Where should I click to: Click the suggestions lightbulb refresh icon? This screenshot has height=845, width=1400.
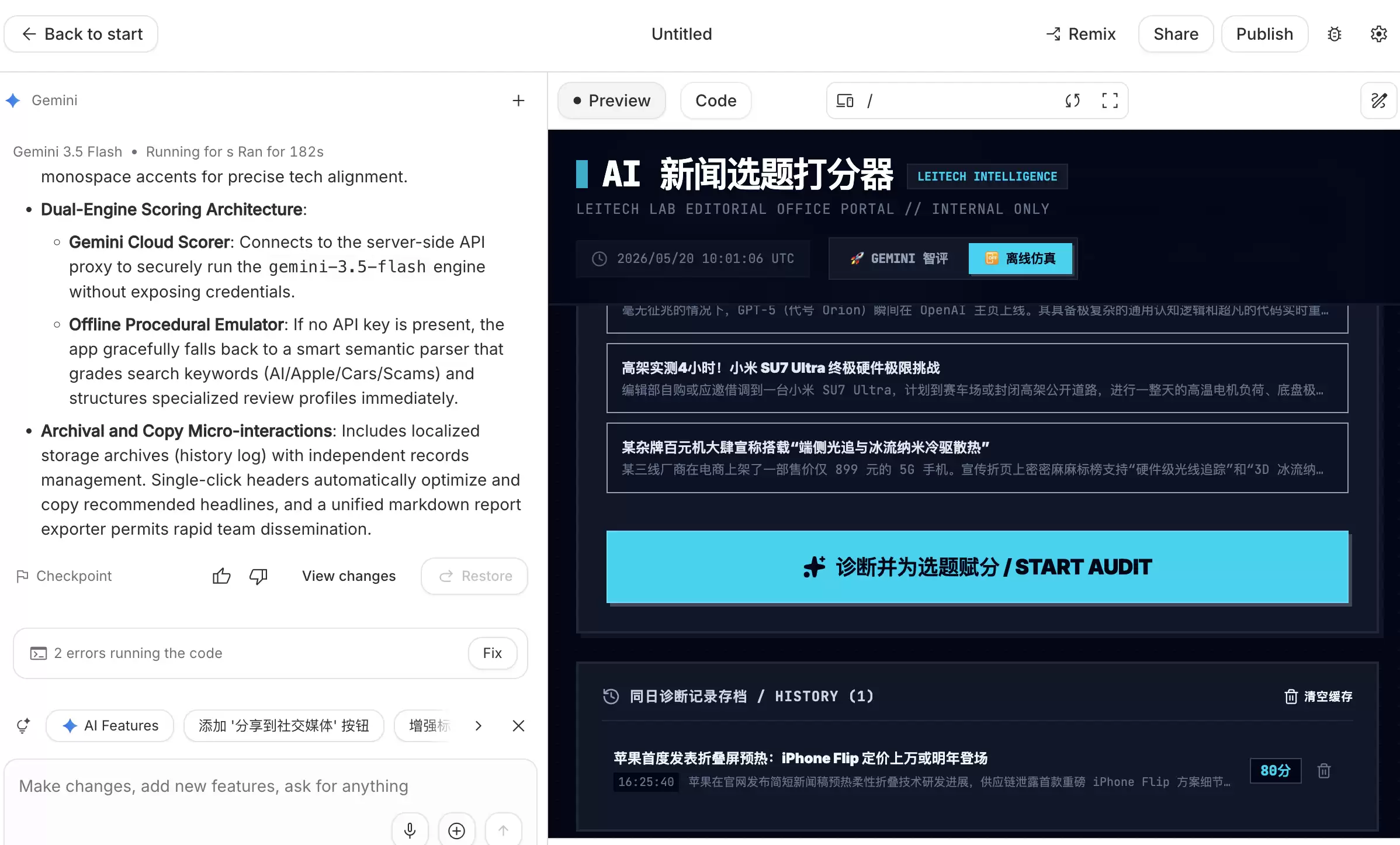(x=23, y=726)
